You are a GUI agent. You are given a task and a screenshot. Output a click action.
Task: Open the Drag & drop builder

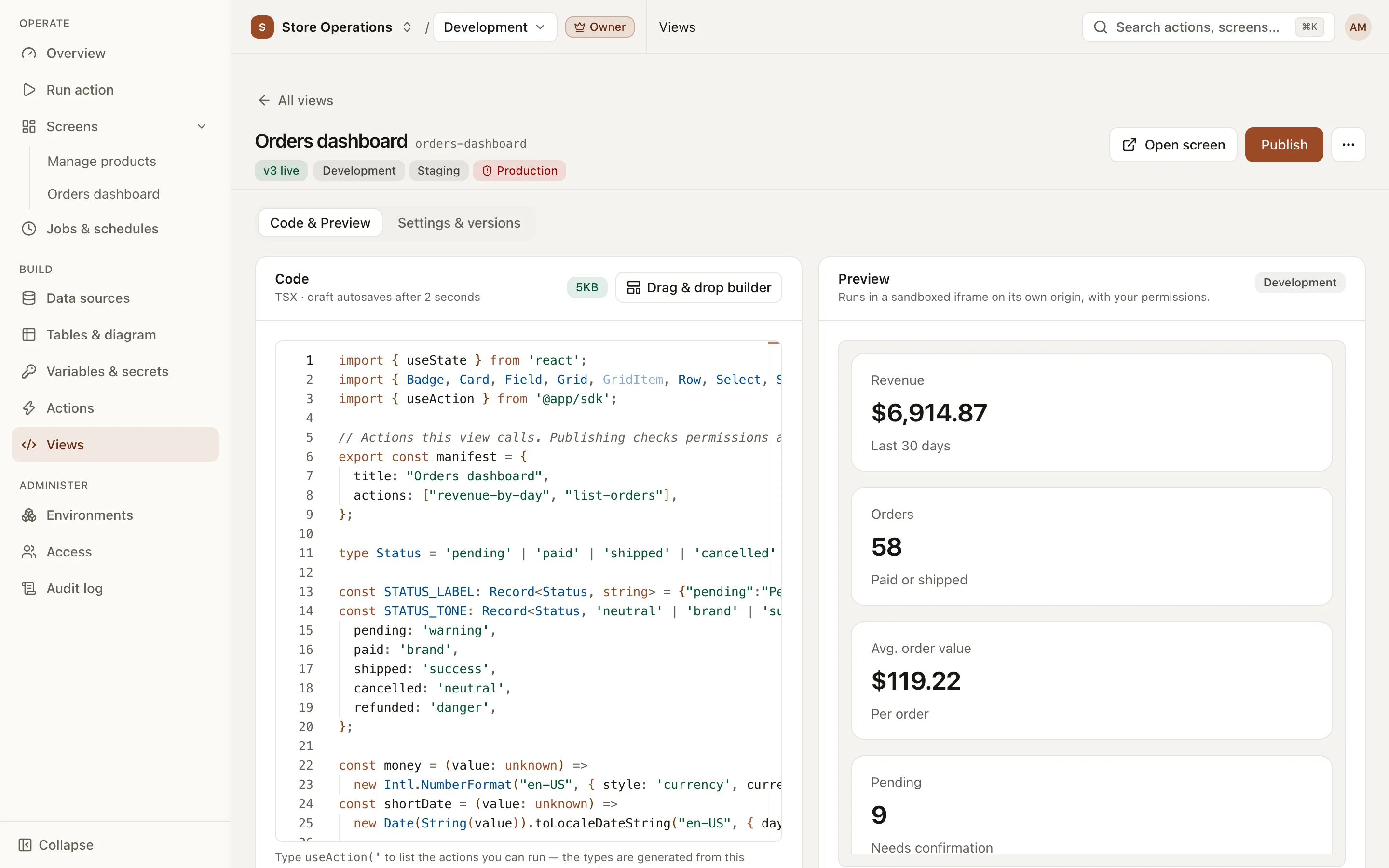point(698,287)
